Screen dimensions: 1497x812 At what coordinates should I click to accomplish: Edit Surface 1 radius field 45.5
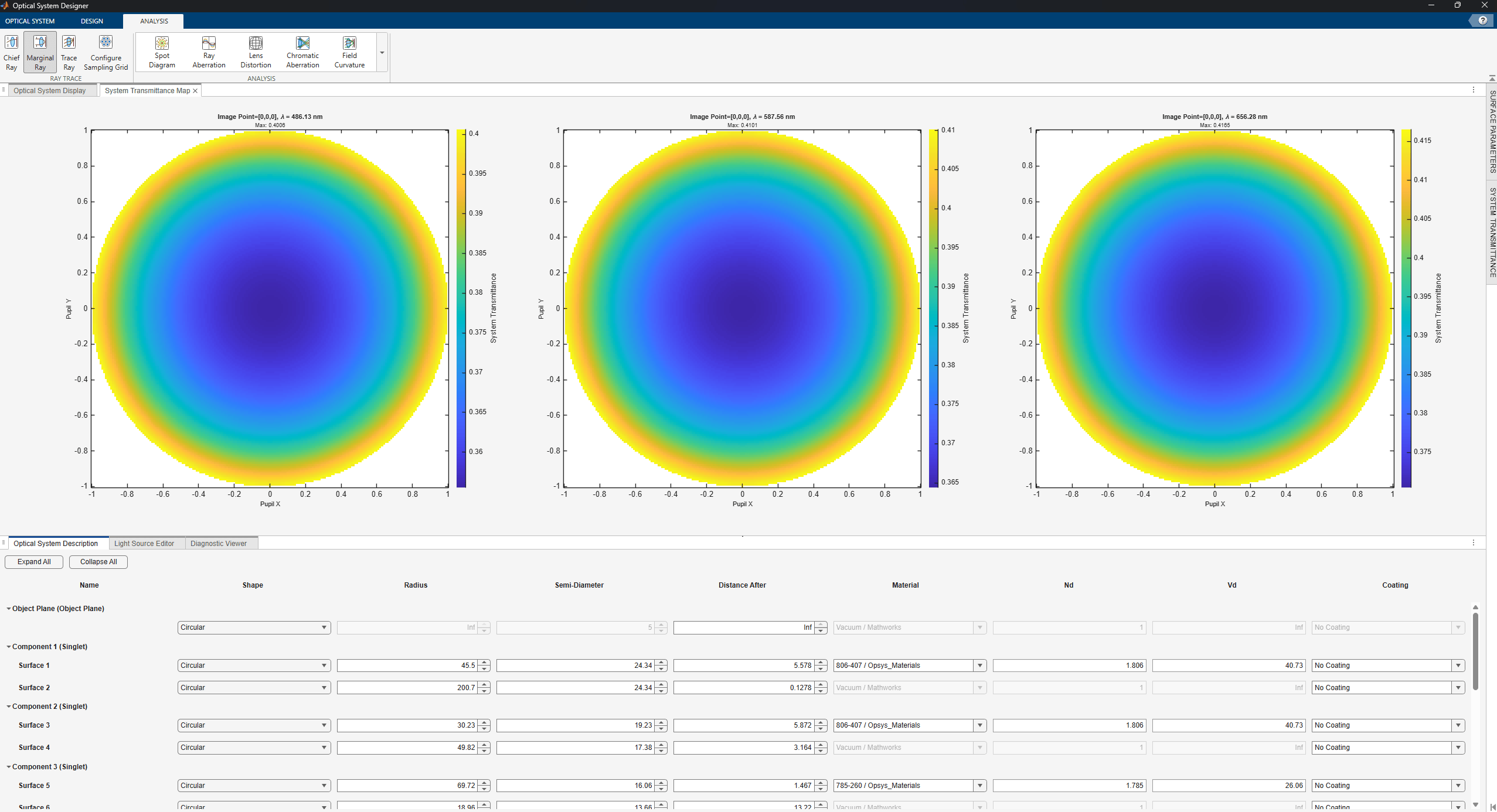click(x=407, y=666)
